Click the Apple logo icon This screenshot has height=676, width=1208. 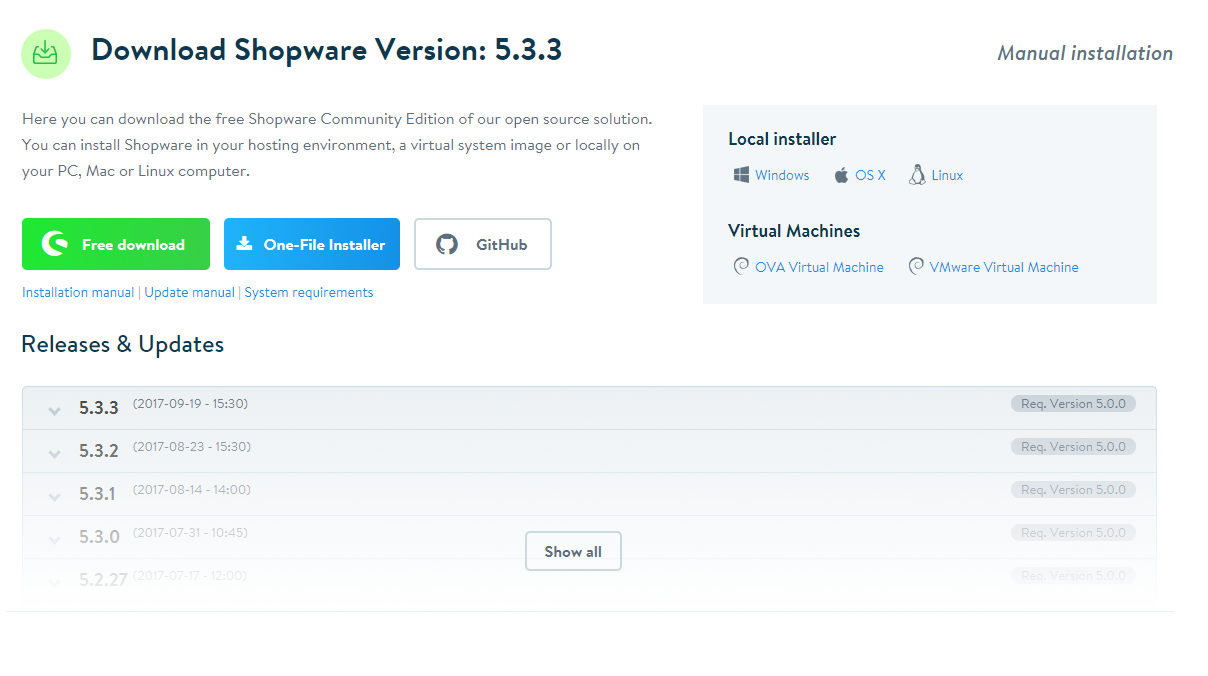pyautogui.click(x=842, y=175)
